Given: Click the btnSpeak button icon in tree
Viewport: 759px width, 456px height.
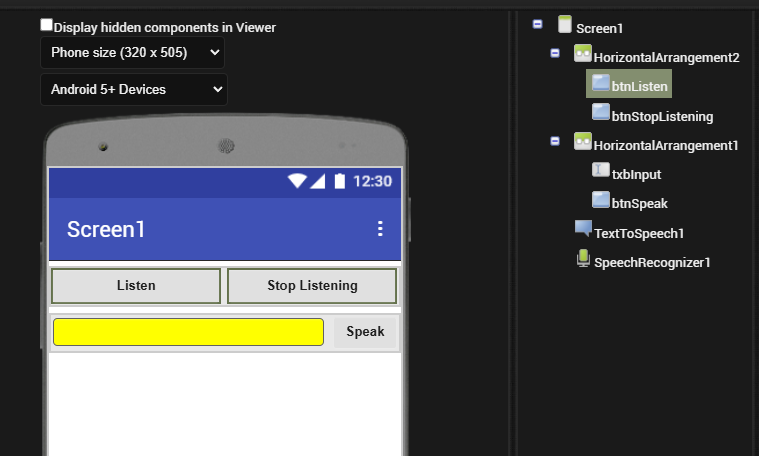Looking at the screenshot, I should (x=601, y=200).
